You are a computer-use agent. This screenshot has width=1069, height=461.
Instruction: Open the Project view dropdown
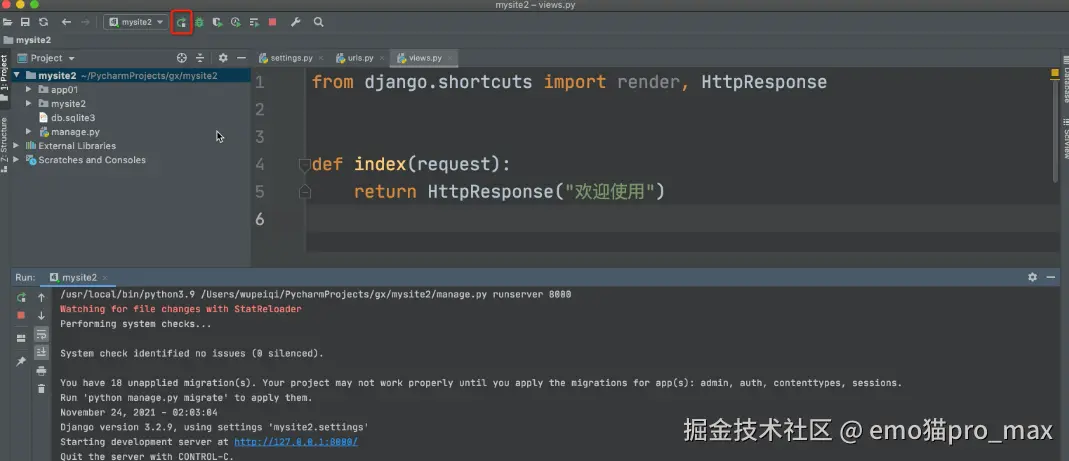(46, 59)
